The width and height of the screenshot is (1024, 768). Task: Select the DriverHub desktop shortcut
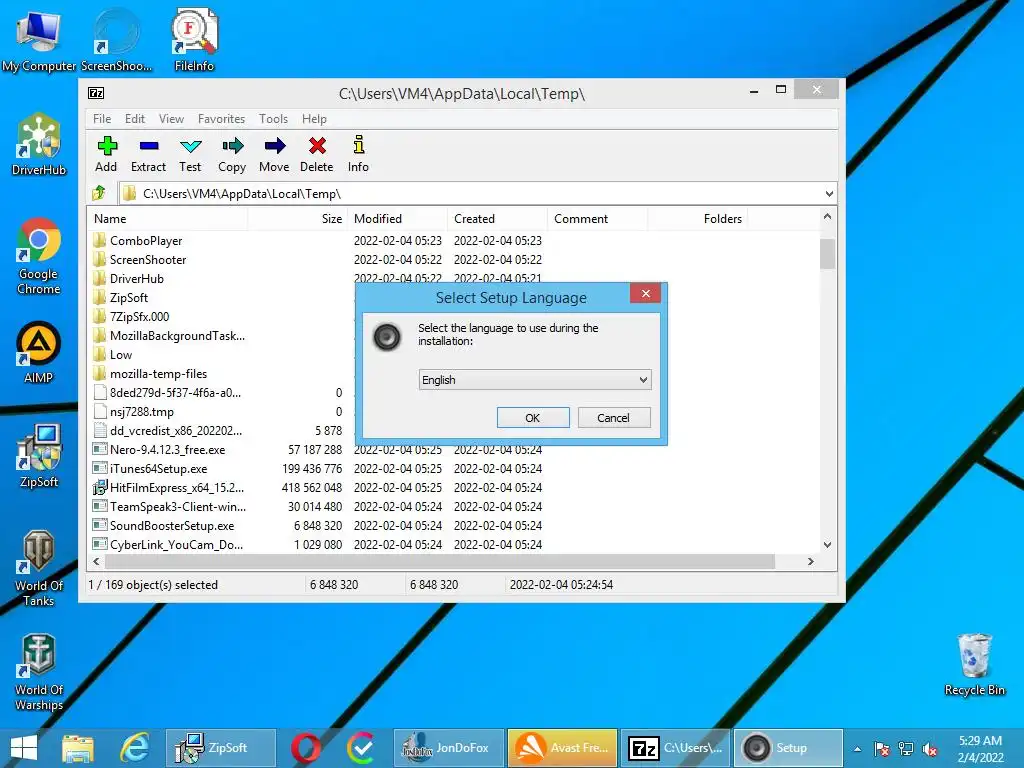(x=39, y=144)
